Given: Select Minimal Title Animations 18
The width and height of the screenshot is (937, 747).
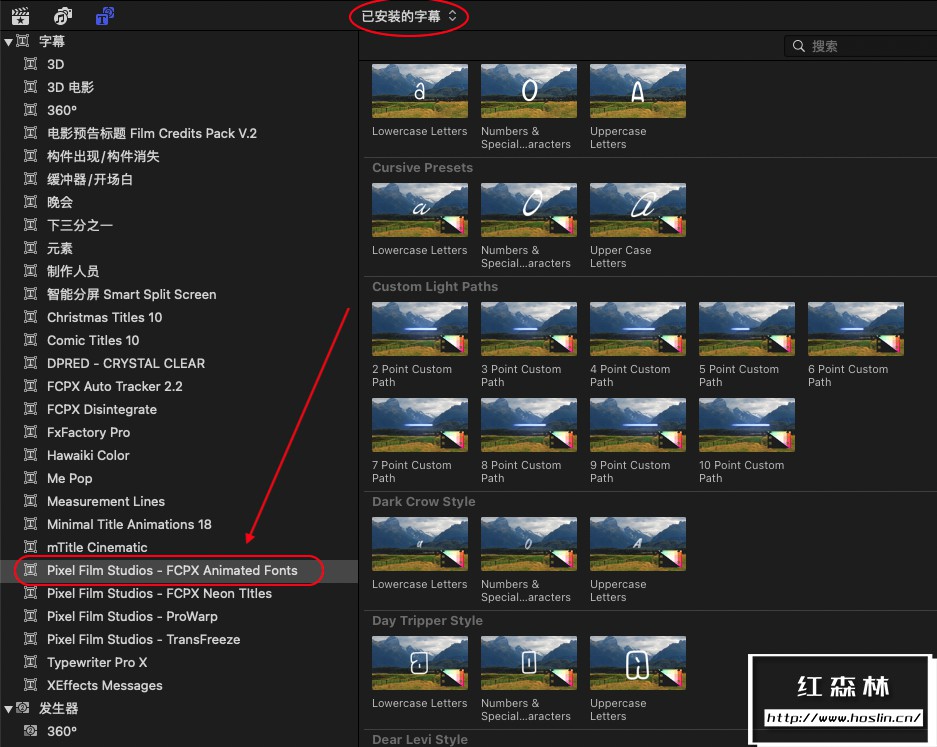Looking at the screenshot, I should (x=129, y=524).
